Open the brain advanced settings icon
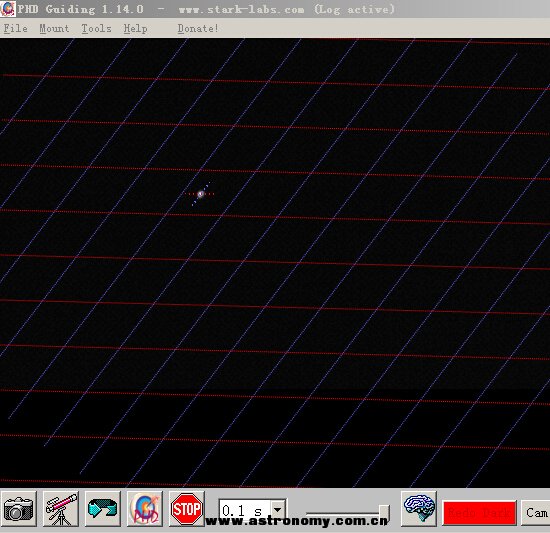 (x=419, y=509)
